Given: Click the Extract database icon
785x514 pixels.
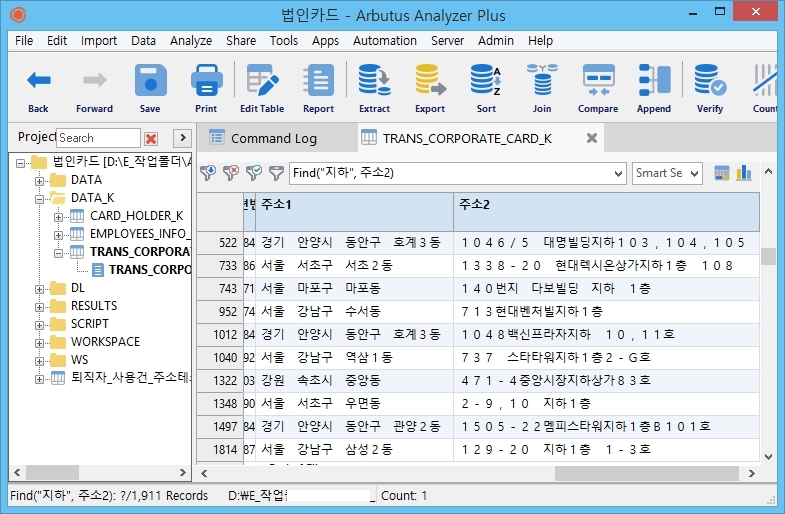Looking at the screenshot, I should pos(374,80).
